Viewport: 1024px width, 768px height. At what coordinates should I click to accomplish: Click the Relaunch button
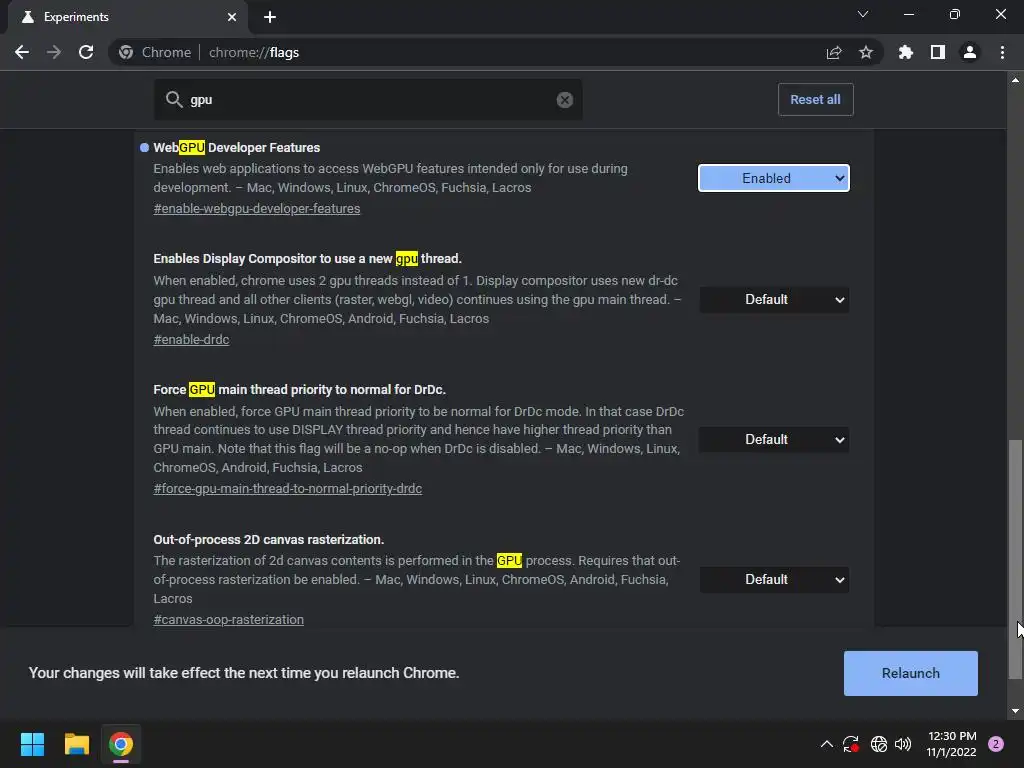click(910, 673)
